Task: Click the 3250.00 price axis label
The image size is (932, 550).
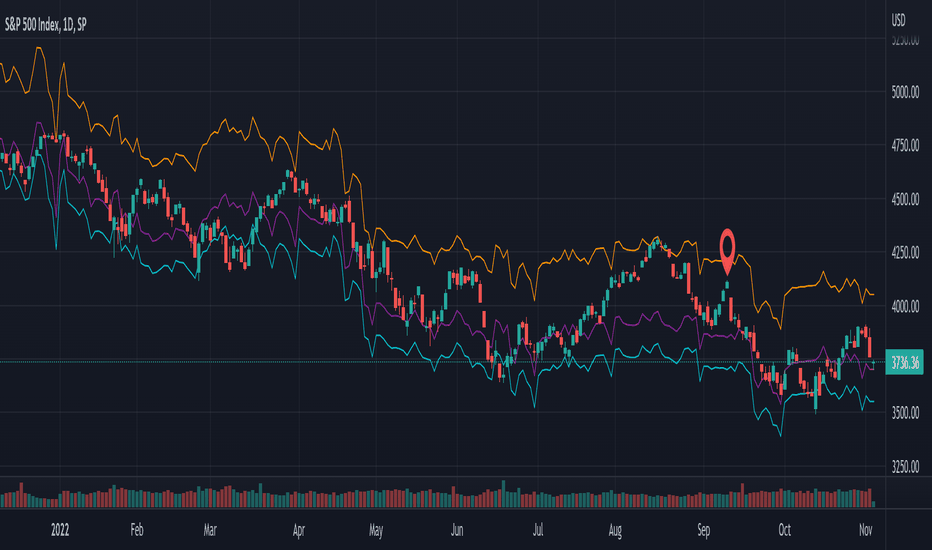Action: [905, 466]
